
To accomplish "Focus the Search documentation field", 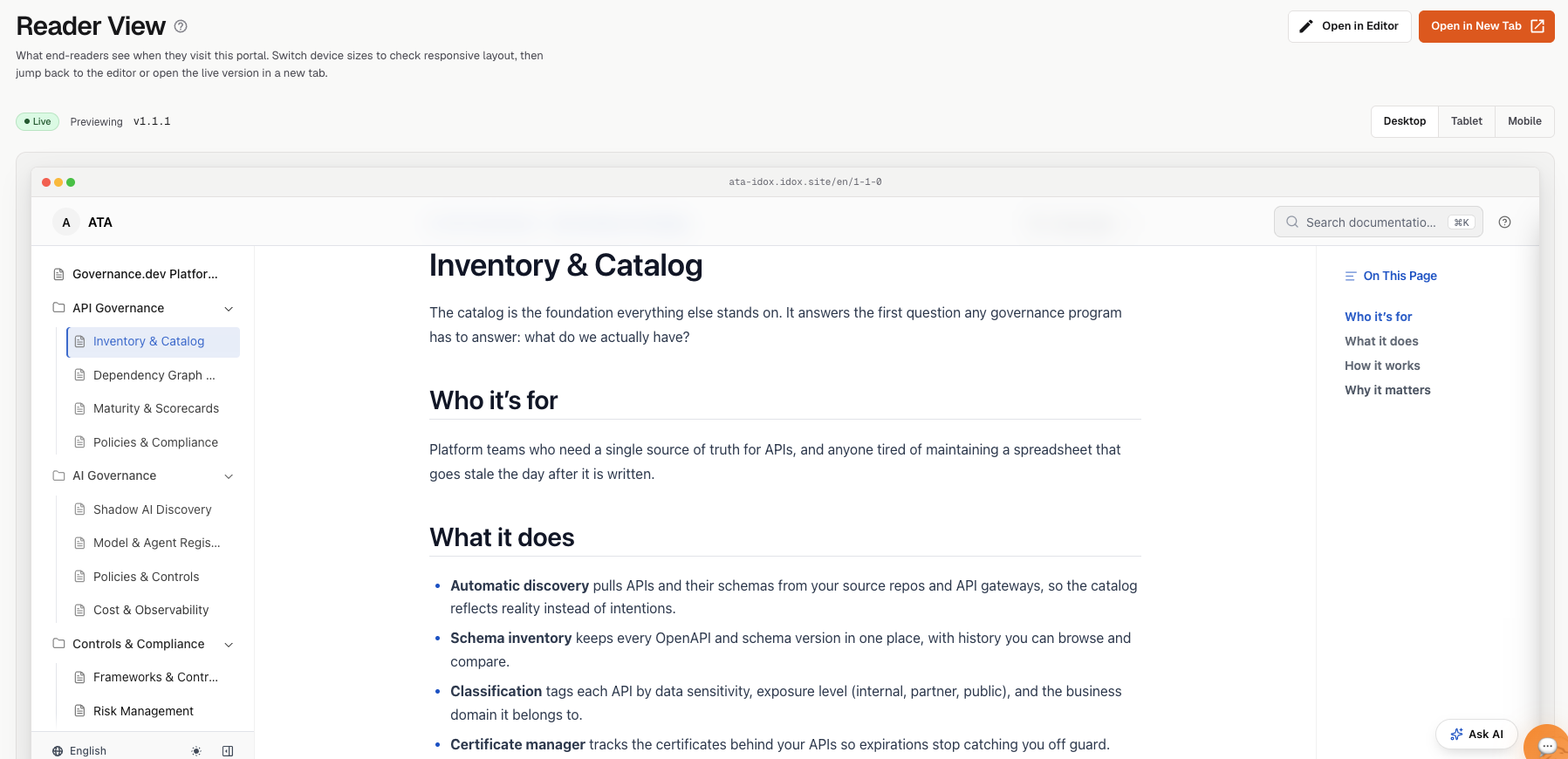I will point(1378,222).
